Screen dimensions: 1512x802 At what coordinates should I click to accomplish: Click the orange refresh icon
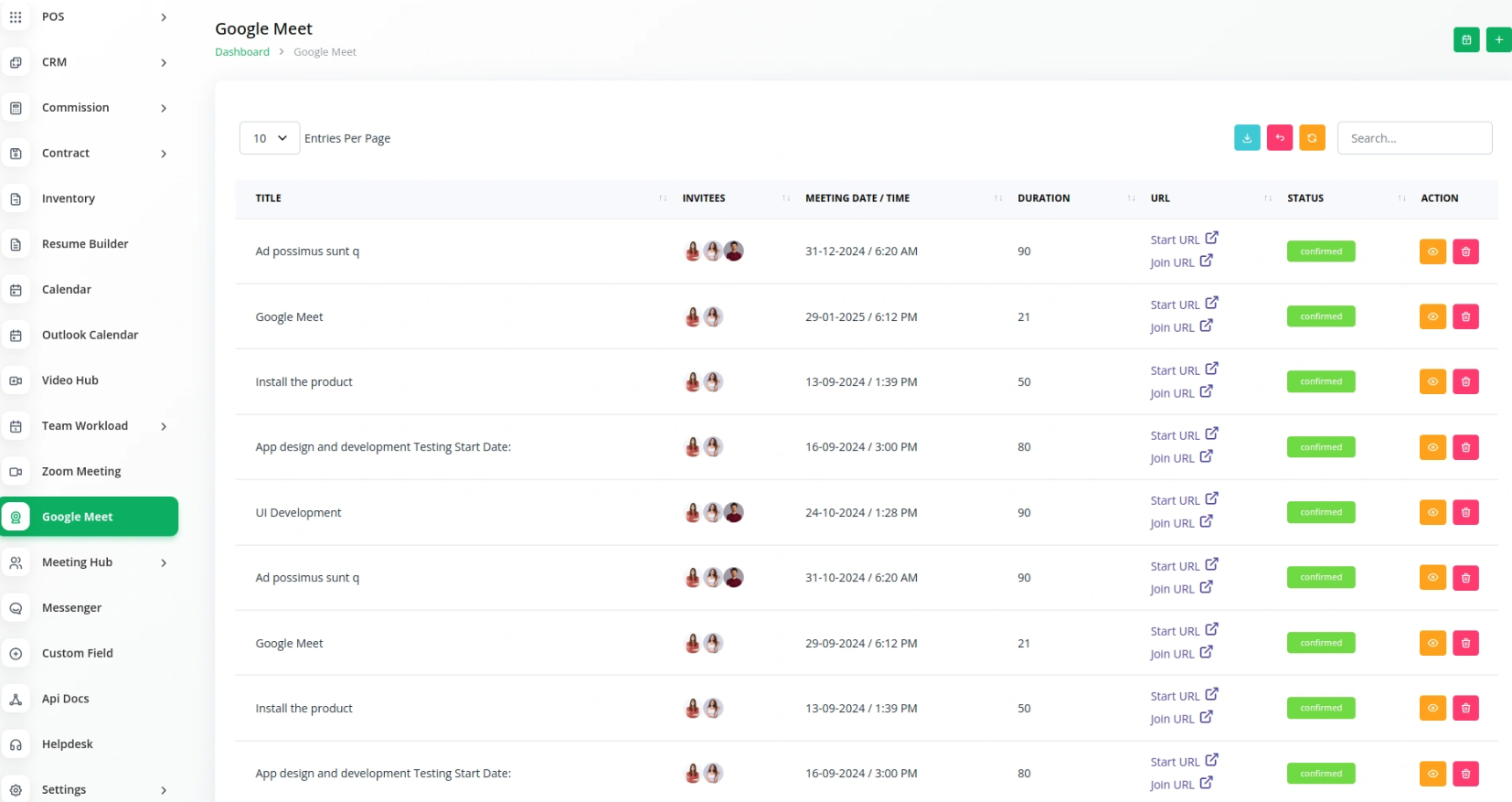coord(1312,138)
